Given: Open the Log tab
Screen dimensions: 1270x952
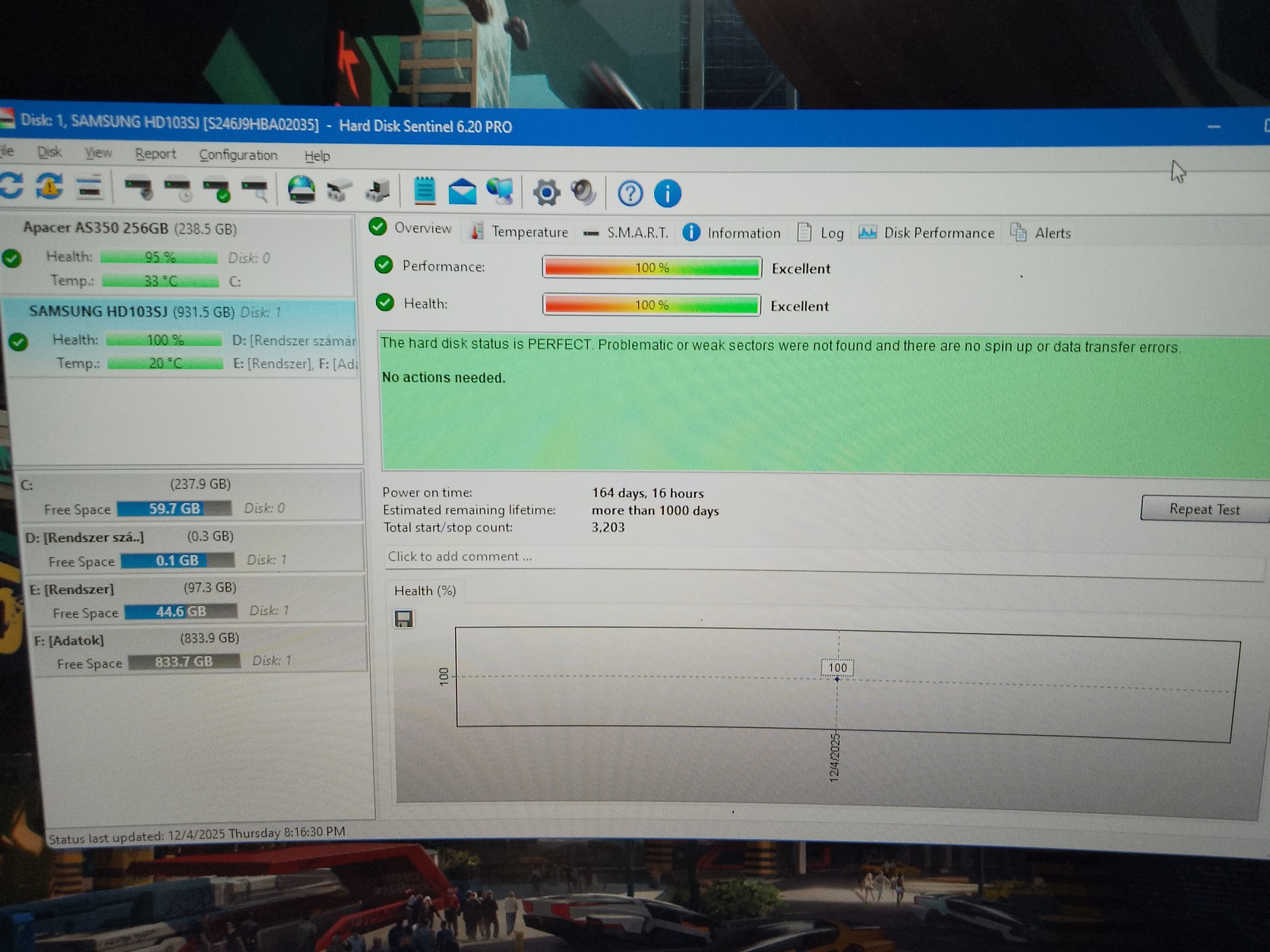Looking at the screenshot, I should (x=820, y=233).
